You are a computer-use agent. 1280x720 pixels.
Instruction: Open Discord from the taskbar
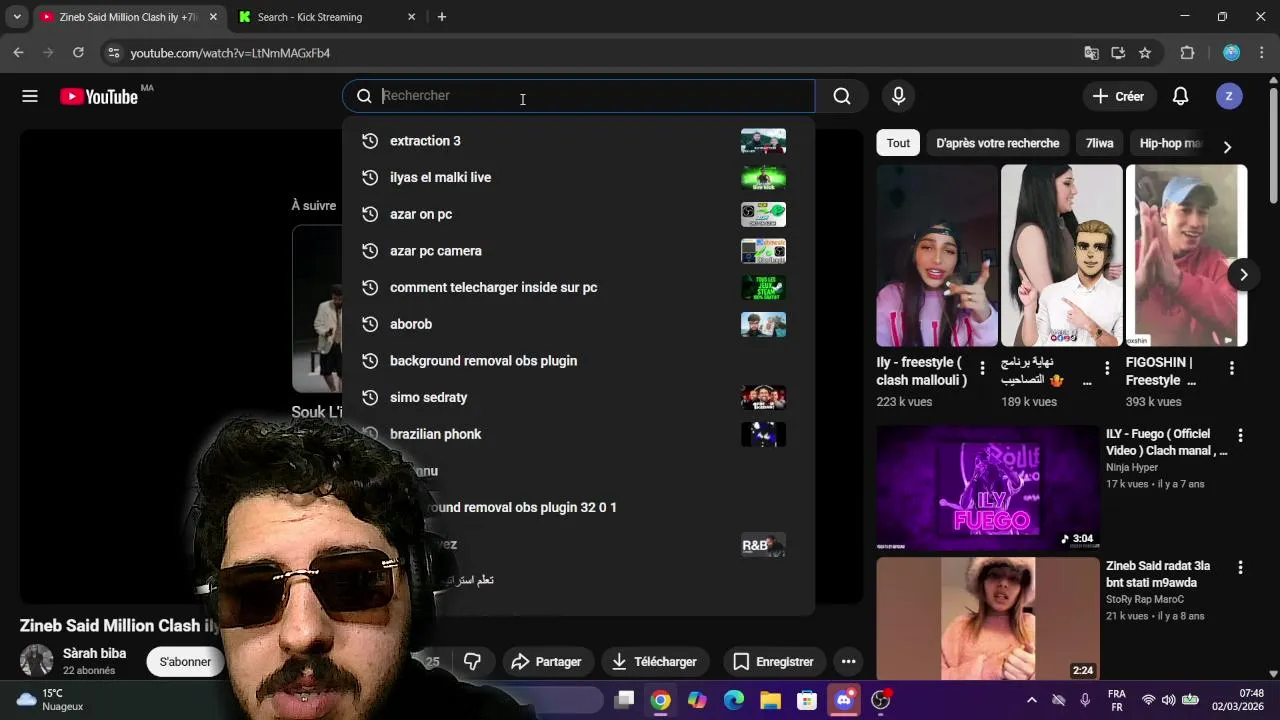click(x=844, y=700)
